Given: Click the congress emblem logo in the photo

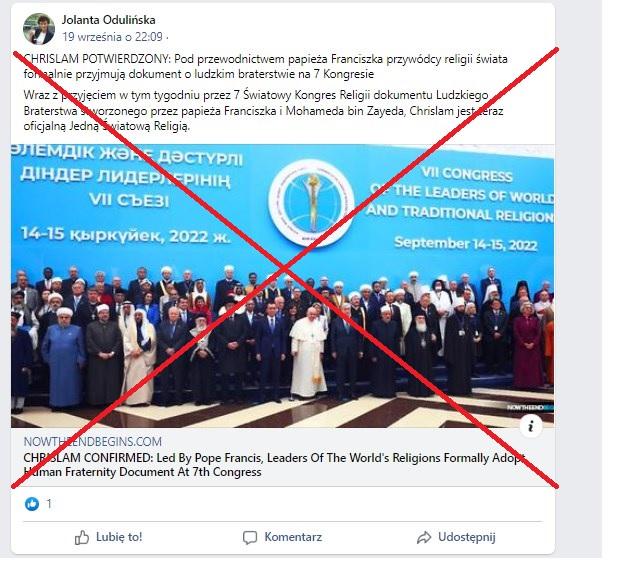Looking at the screenshot, I should [x=311, y=203].
